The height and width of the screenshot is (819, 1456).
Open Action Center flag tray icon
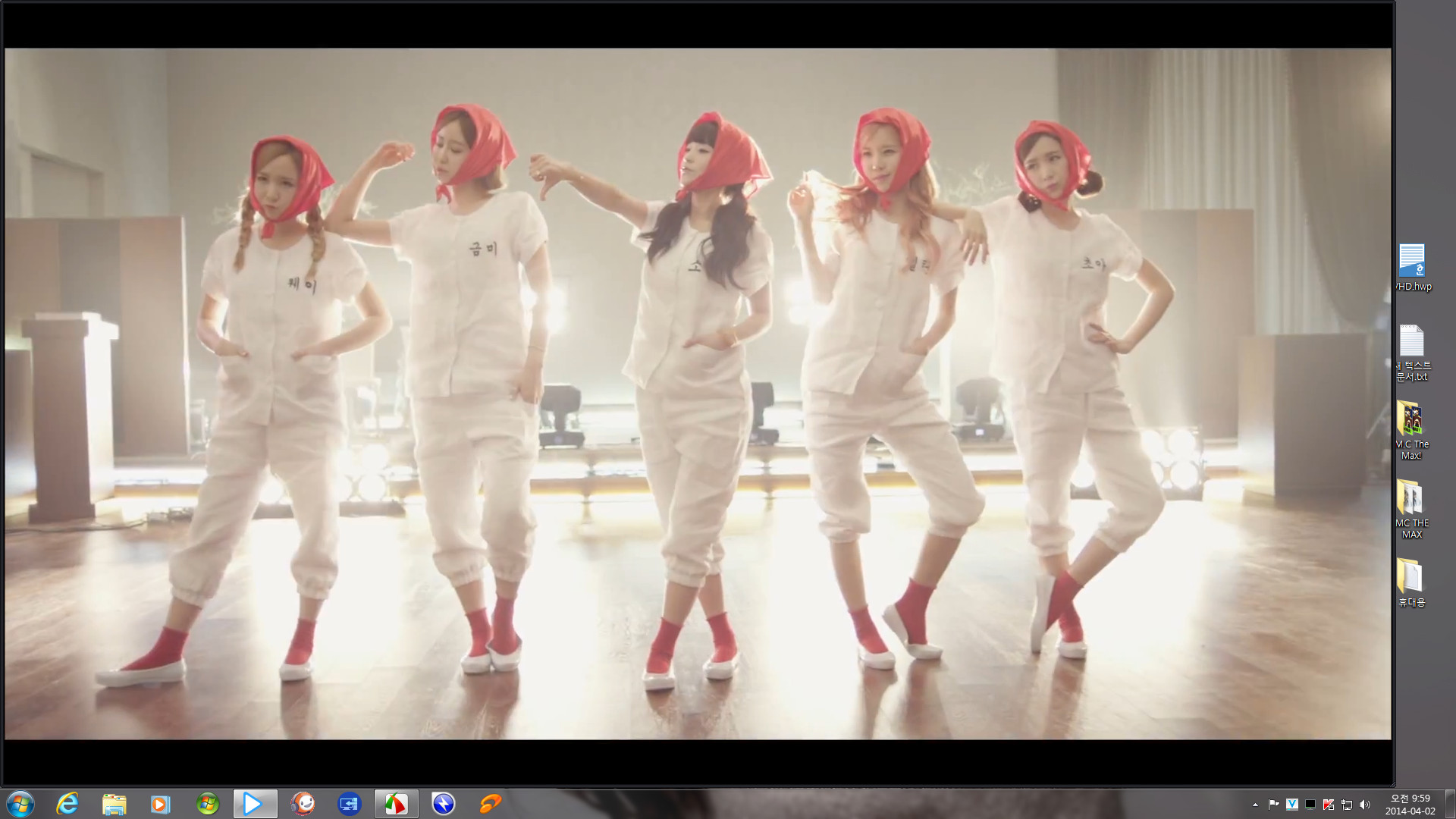coord(1273,805)
